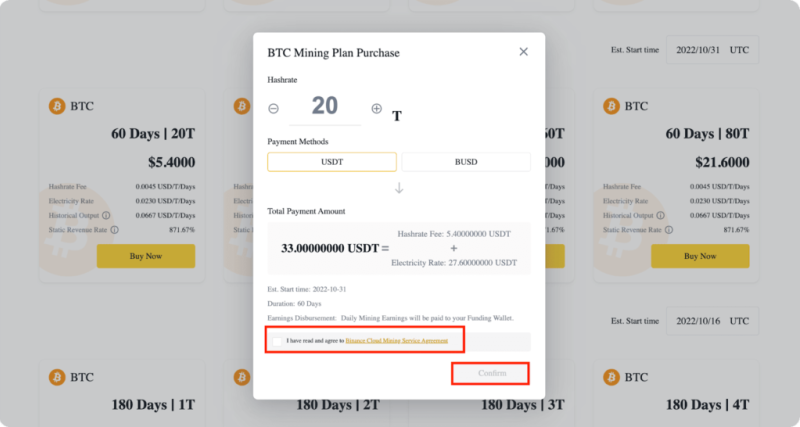This screenshot has width=800, height=427.
Task: Select BUSD payment method
Action: point(466,162)
